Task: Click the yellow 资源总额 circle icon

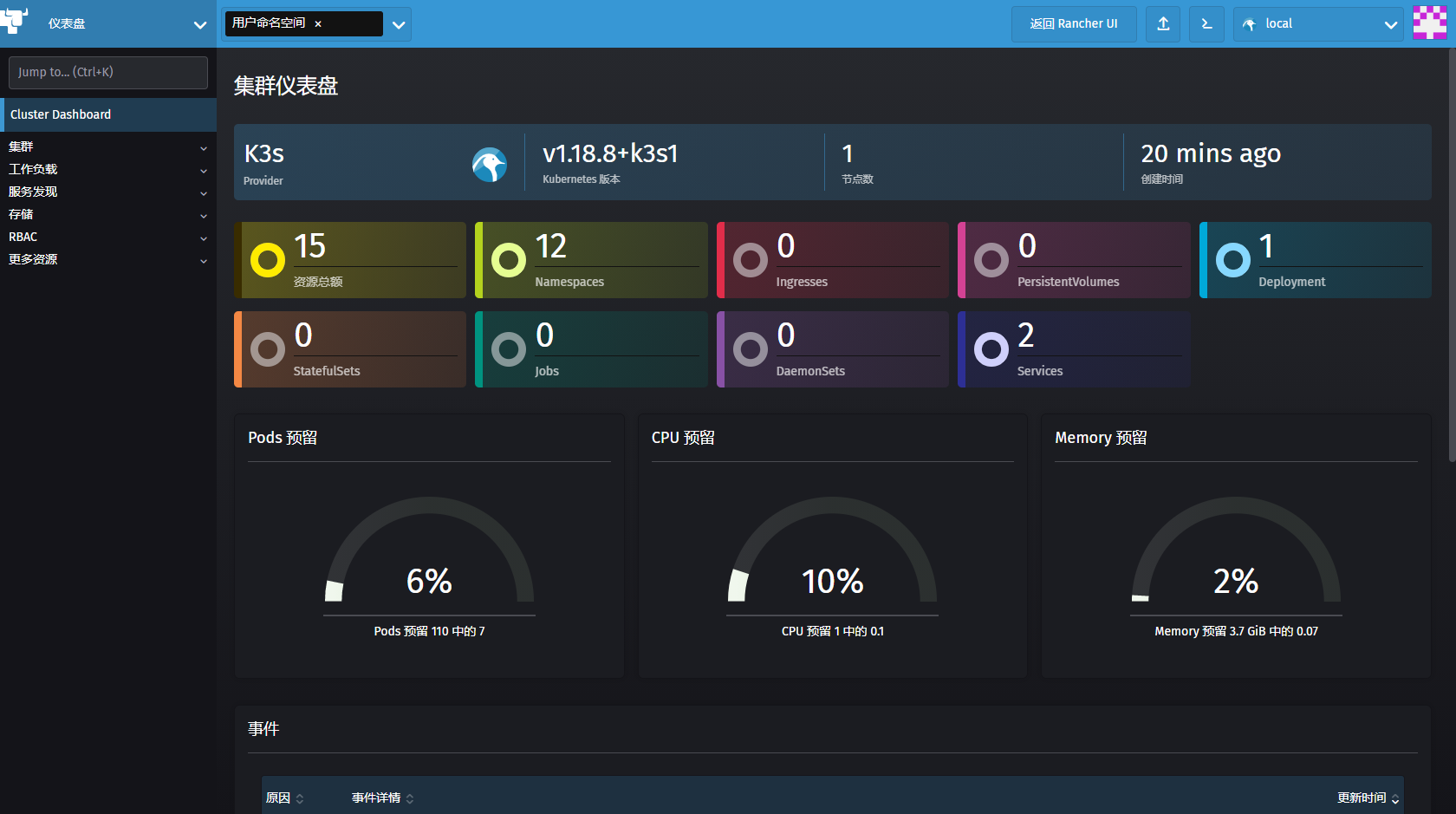Action: point(268,260)
